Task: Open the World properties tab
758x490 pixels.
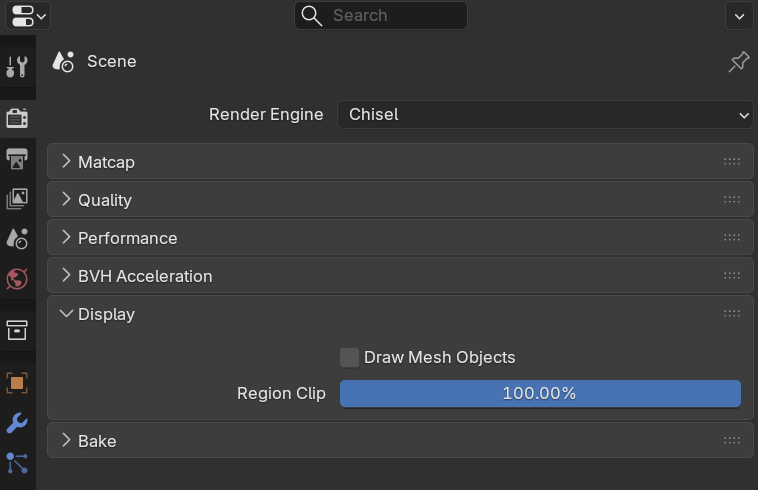Action: [17, 278]
